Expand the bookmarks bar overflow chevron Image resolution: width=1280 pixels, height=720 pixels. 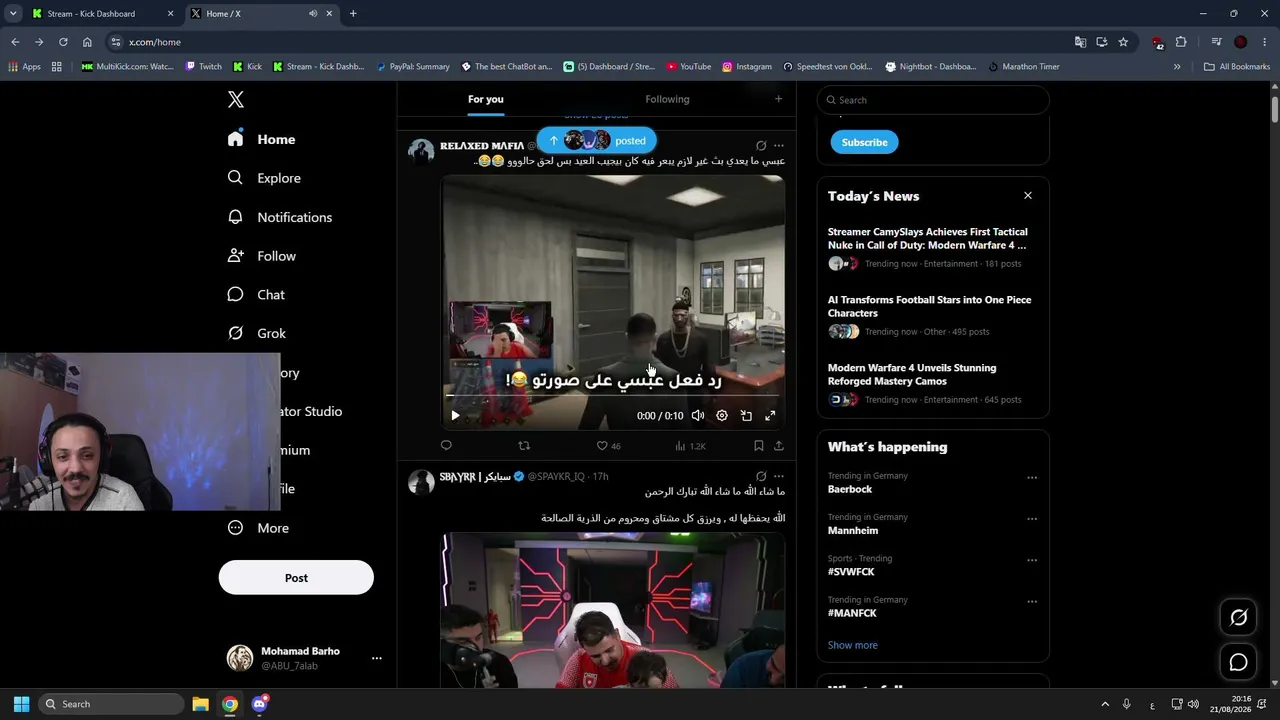(x=1177, y=67)
